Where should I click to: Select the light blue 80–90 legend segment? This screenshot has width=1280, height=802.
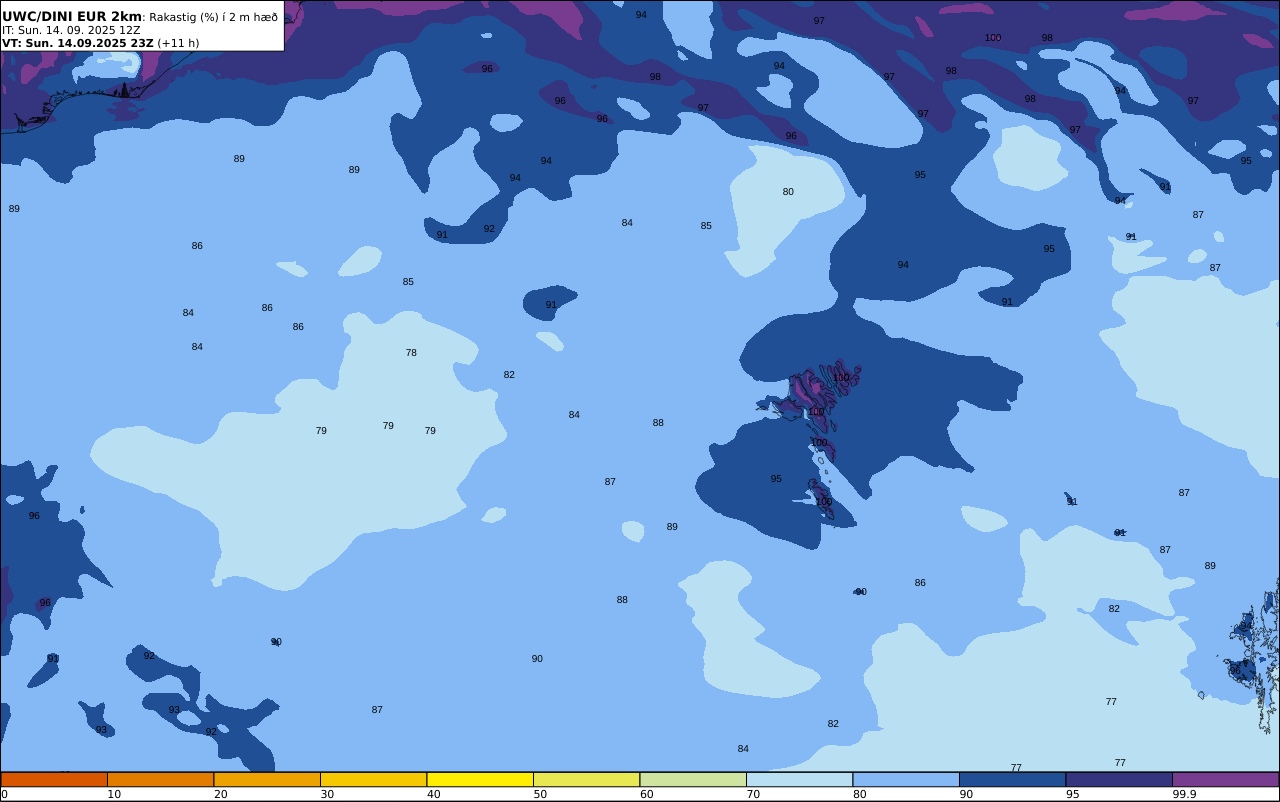coord(906,779)
